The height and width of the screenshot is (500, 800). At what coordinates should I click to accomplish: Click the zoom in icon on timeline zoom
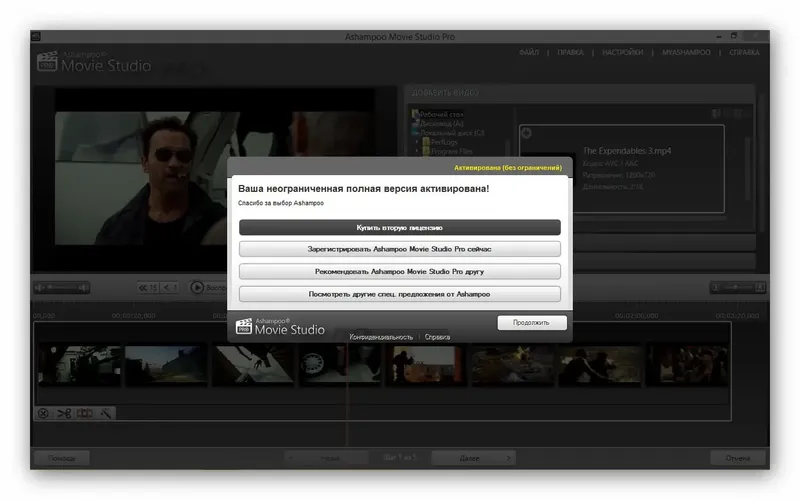(760, 288)
